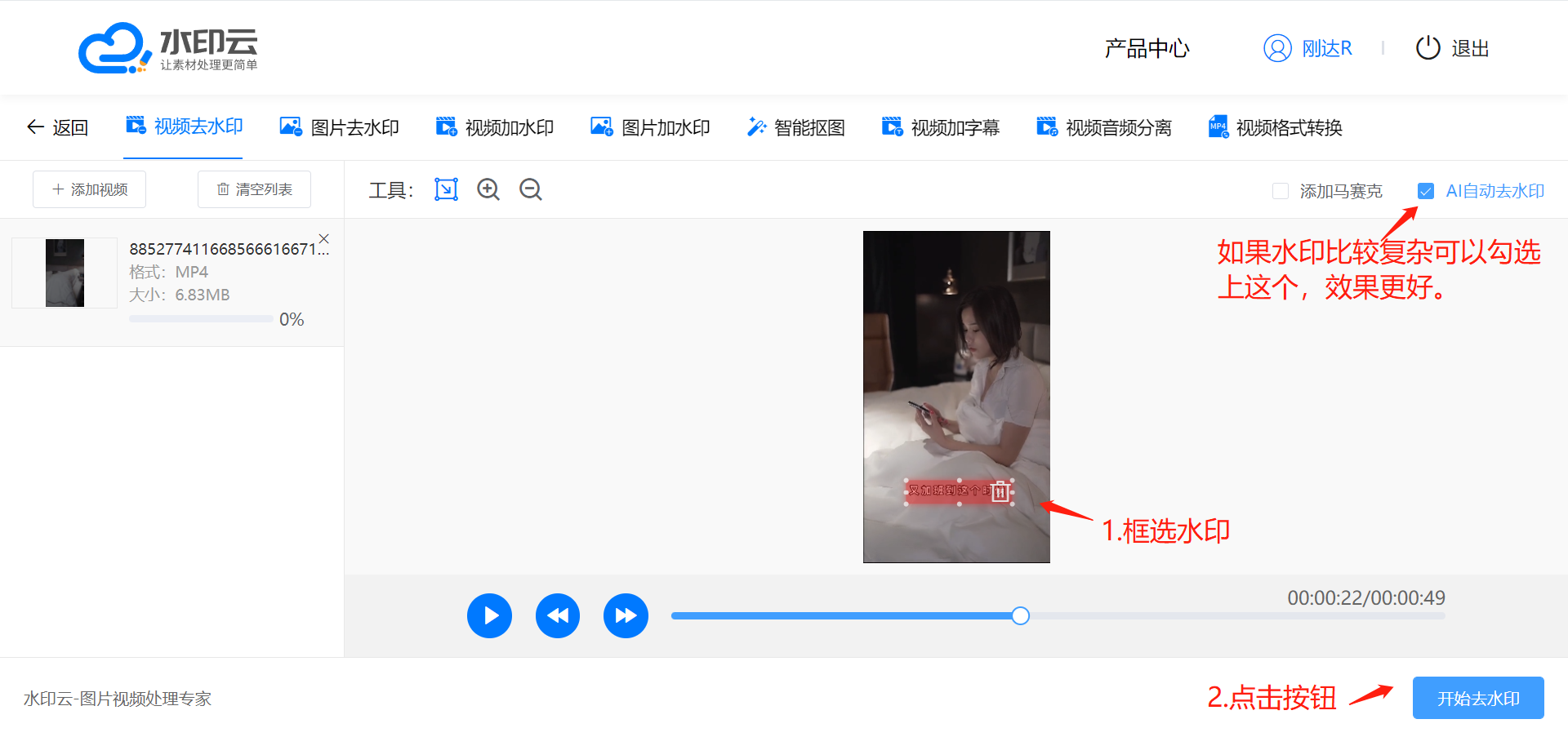The image size is (1568, 737).
Task: Rewind the video
Action: [558, 615]
